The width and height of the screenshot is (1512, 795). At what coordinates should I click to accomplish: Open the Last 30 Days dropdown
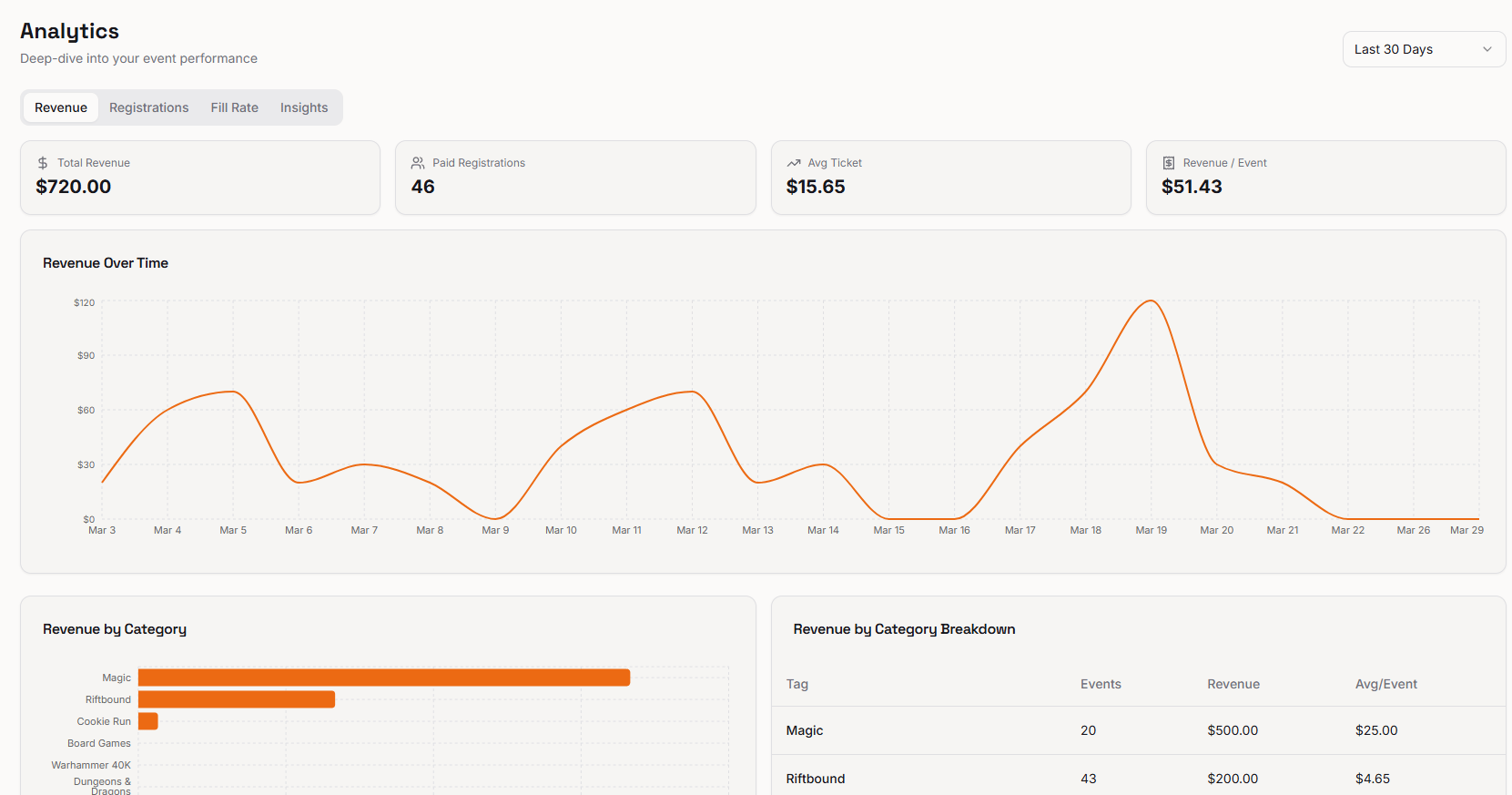coord(1424,49)
